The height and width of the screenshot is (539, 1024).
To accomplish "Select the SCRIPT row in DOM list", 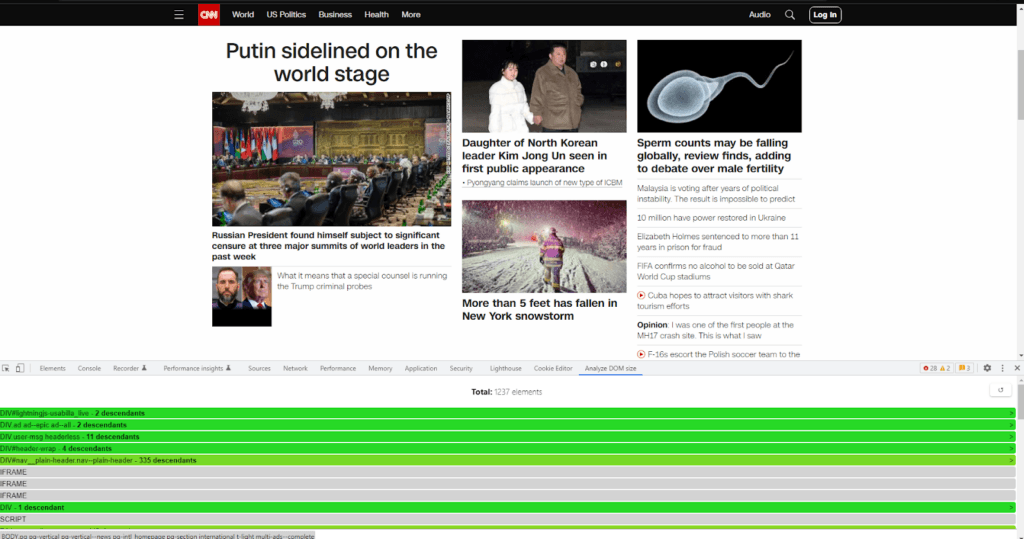I will pyautogui.click(x=507, y=519).
